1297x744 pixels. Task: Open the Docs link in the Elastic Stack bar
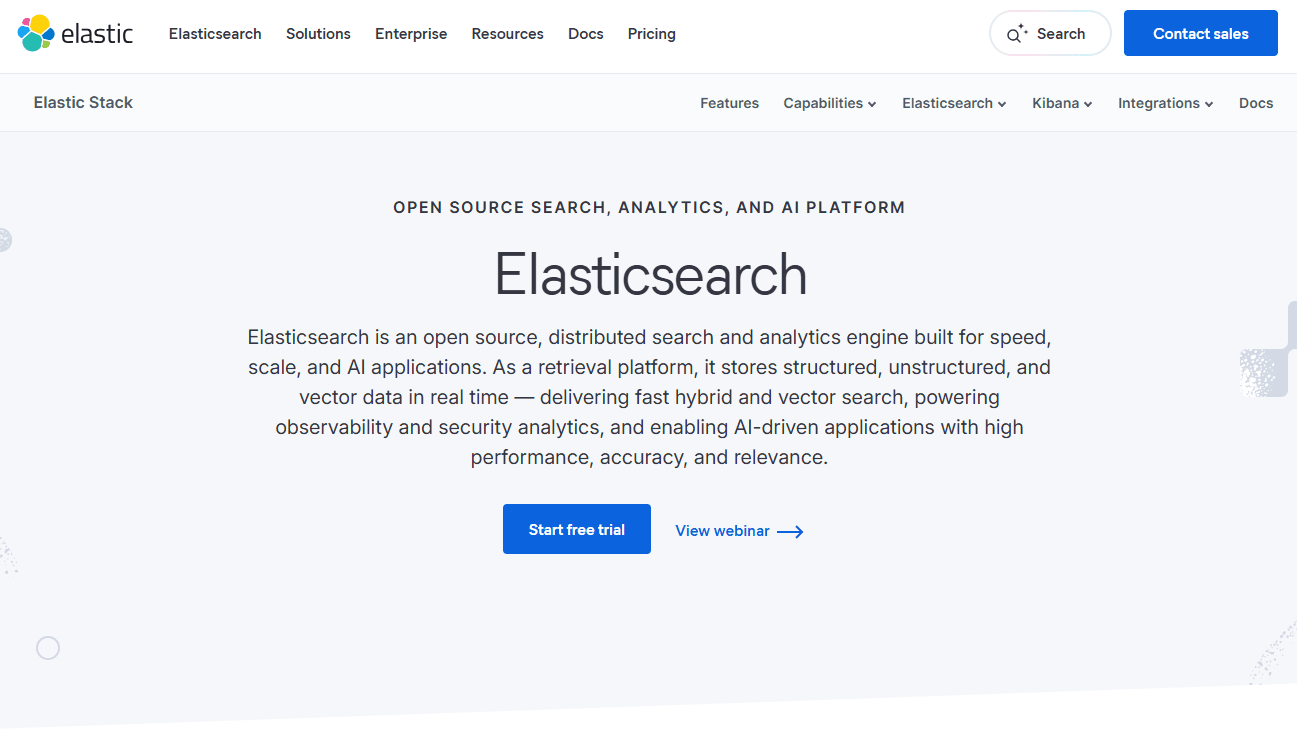(x=1255, y=103)
